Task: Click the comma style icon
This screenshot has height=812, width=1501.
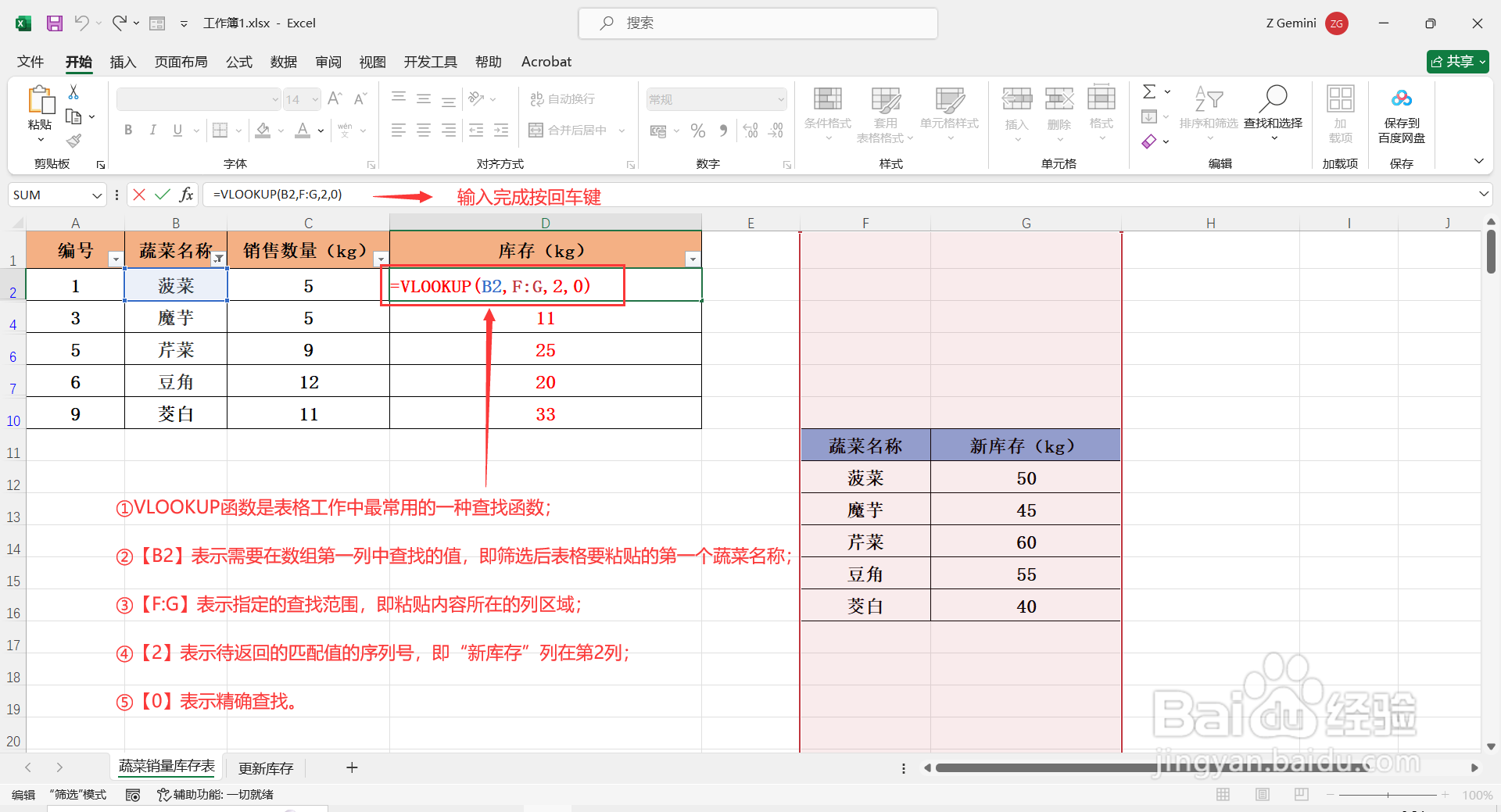Action: click(723, 131)
